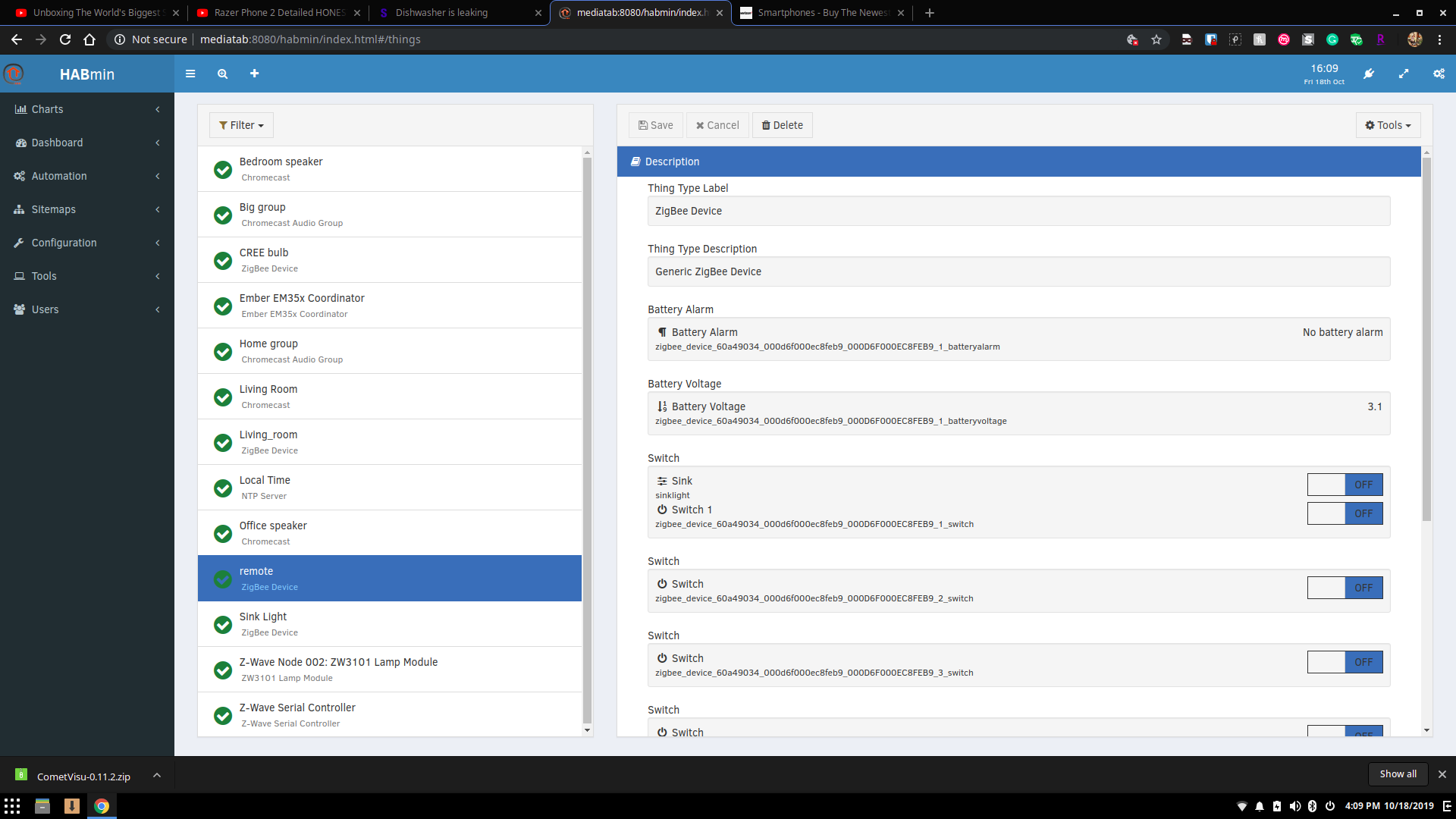Expand the Dashboard sidebar section
The width and height of the screenshot is (1456, 819).
coord(87,143)
